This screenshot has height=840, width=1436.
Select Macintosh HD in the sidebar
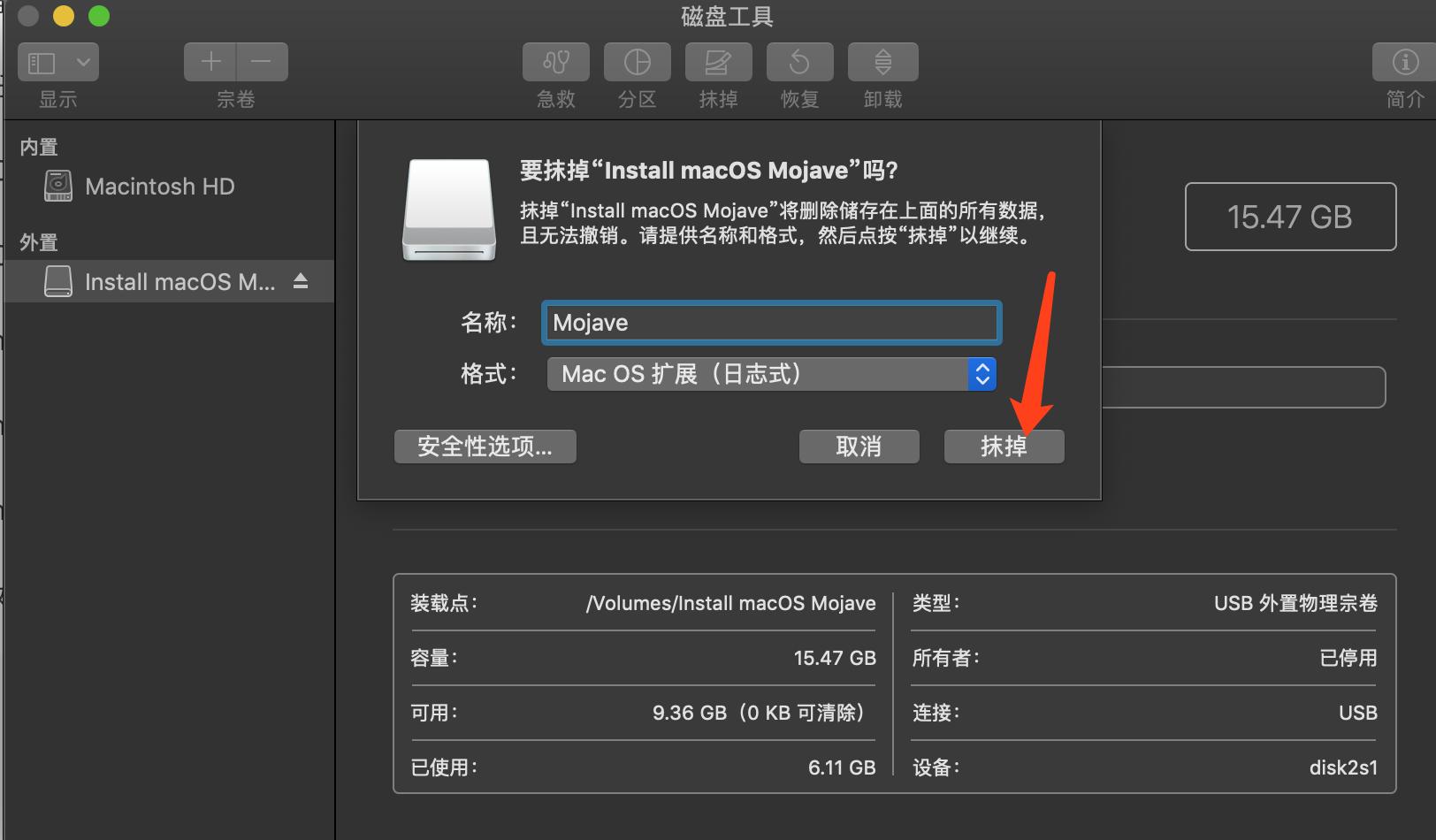(x=159, y=186)
